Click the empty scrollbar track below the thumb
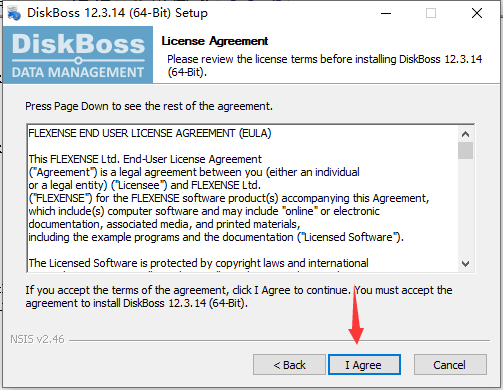503x390 pixels. (x=465, y=208)
